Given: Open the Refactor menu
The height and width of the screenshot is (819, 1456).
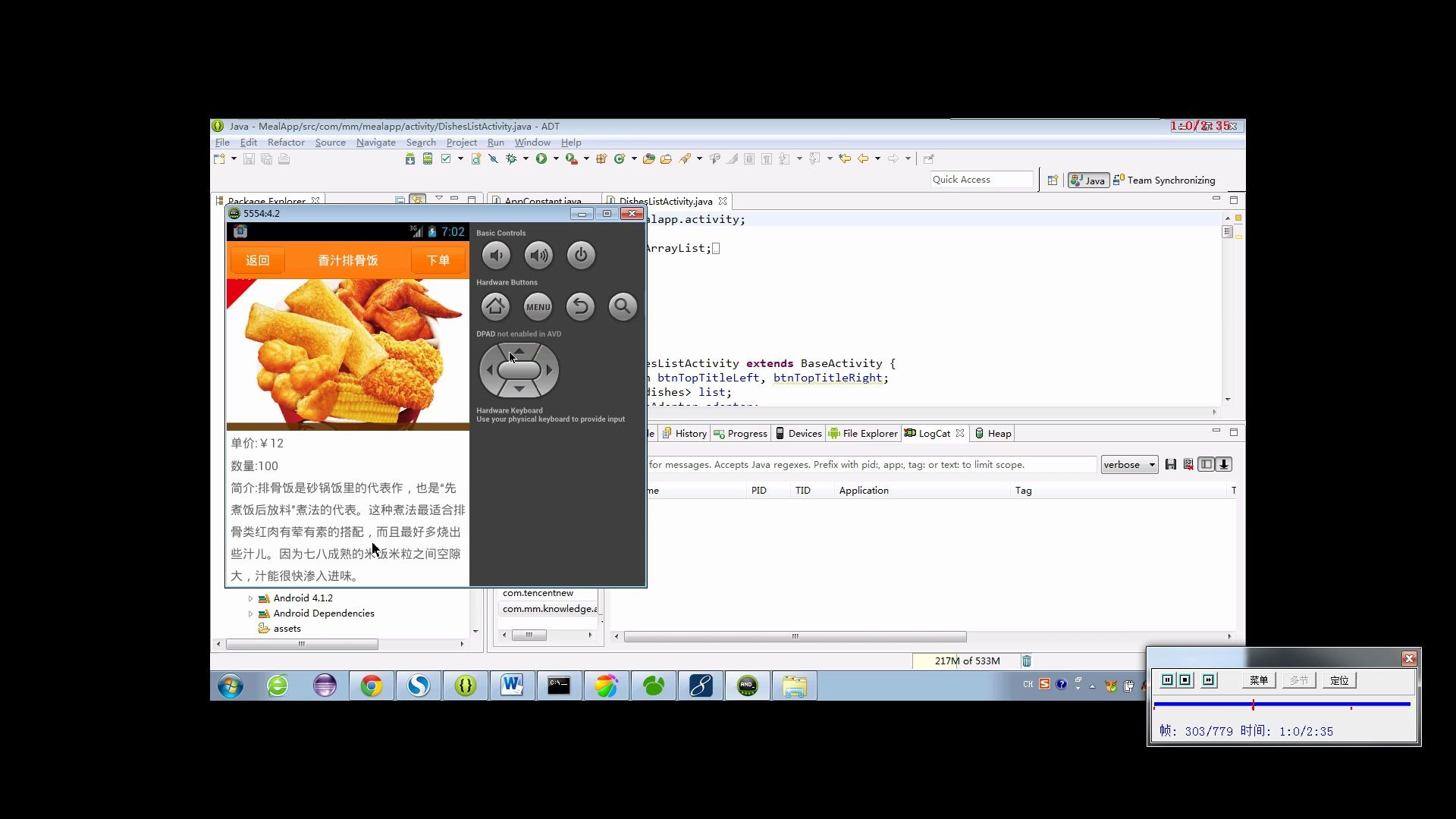Looking at the screenshot, I should point(286,143).
